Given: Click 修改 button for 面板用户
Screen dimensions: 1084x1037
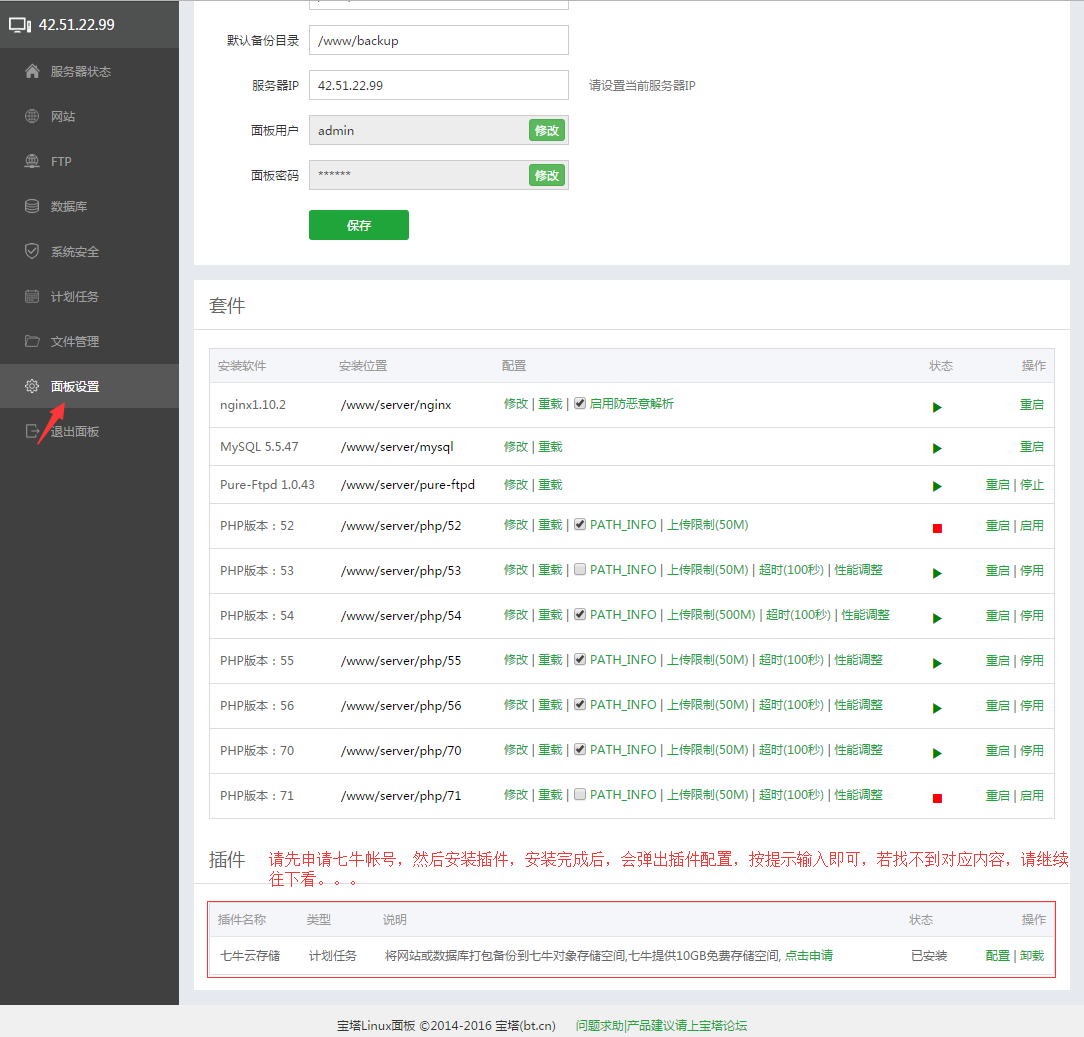Looking at the screenshot, I should pyautogui.click(x=547, y=130).
